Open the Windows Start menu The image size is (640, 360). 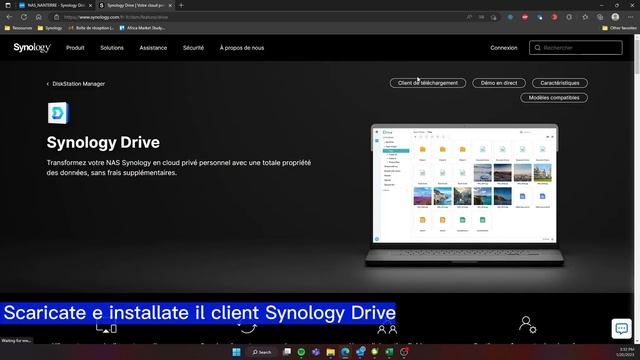(x=236, y=352)
